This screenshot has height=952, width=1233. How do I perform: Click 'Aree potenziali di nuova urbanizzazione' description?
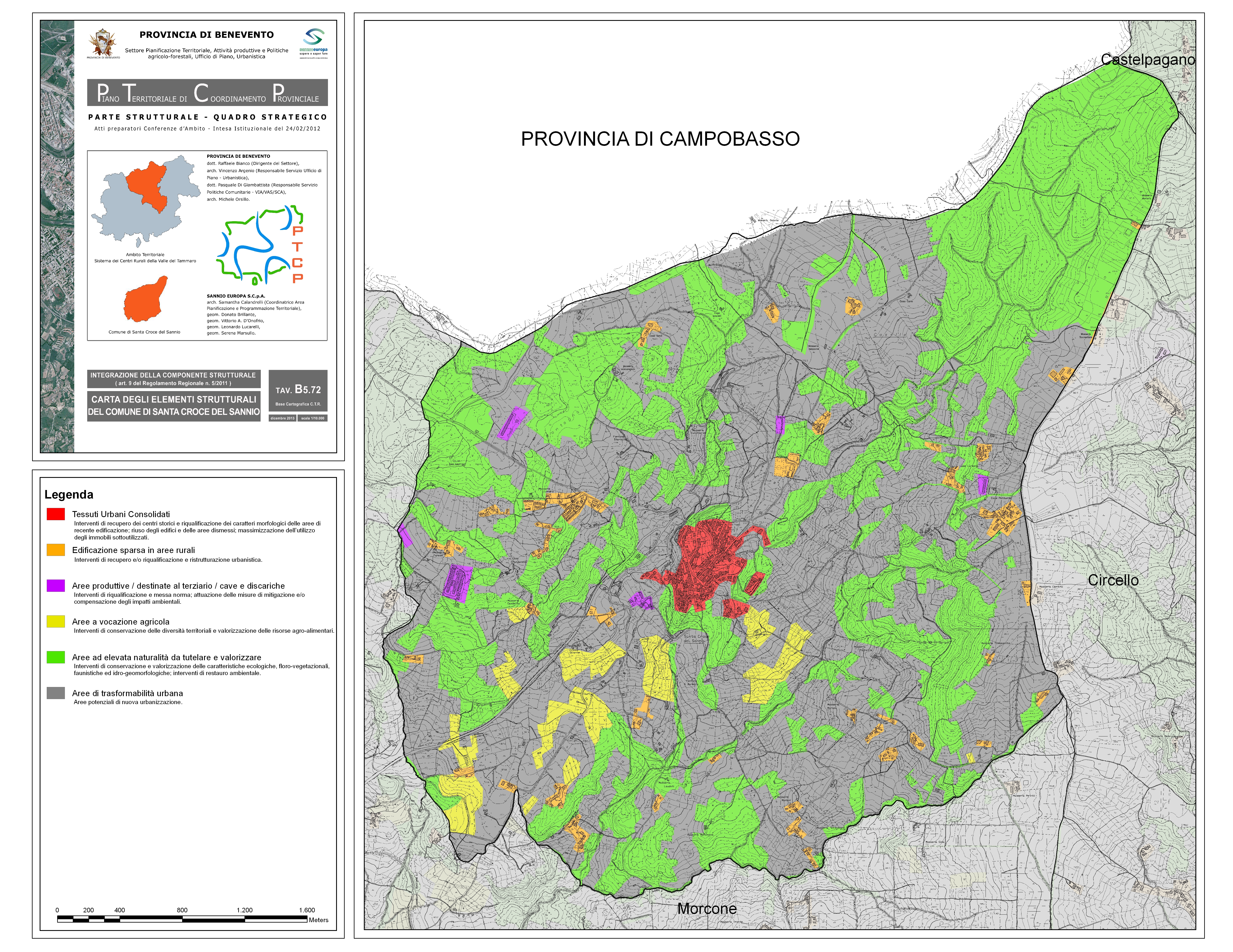(x=128, y=702)
